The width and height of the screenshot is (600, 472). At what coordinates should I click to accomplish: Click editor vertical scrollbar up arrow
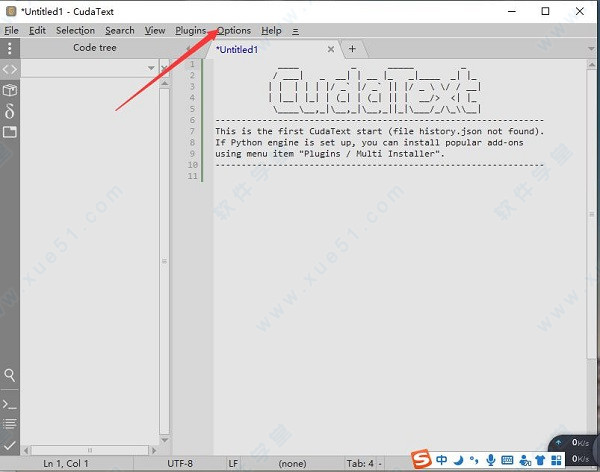[x=592, y=65]
